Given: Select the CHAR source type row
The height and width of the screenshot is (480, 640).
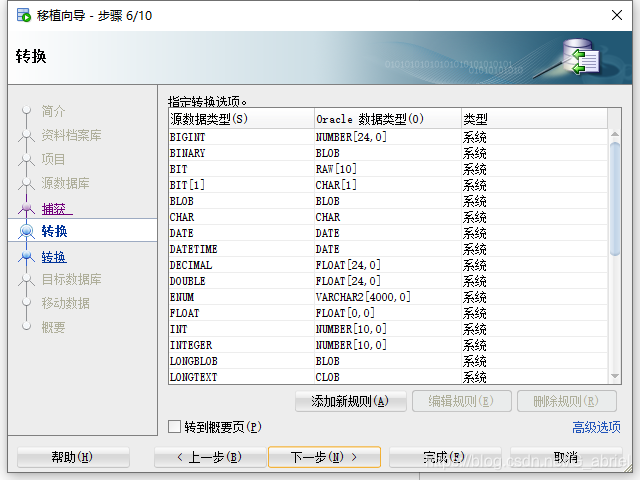Looking at the screenshot, I should coord(388,217).
